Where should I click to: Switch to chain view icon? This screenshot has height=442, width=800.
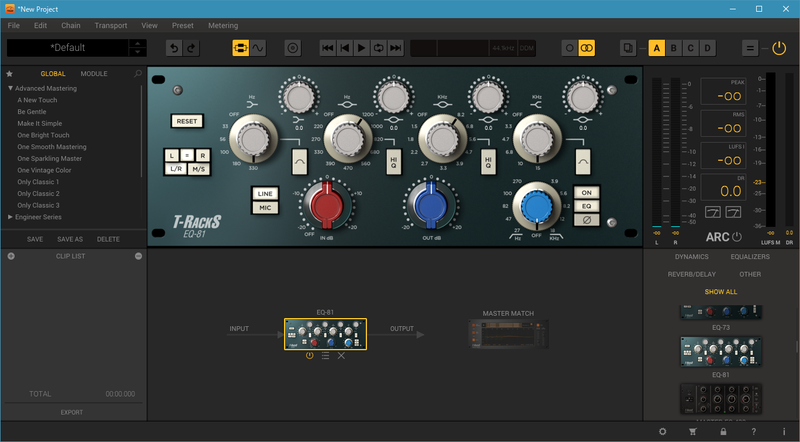tap(240, 48)
